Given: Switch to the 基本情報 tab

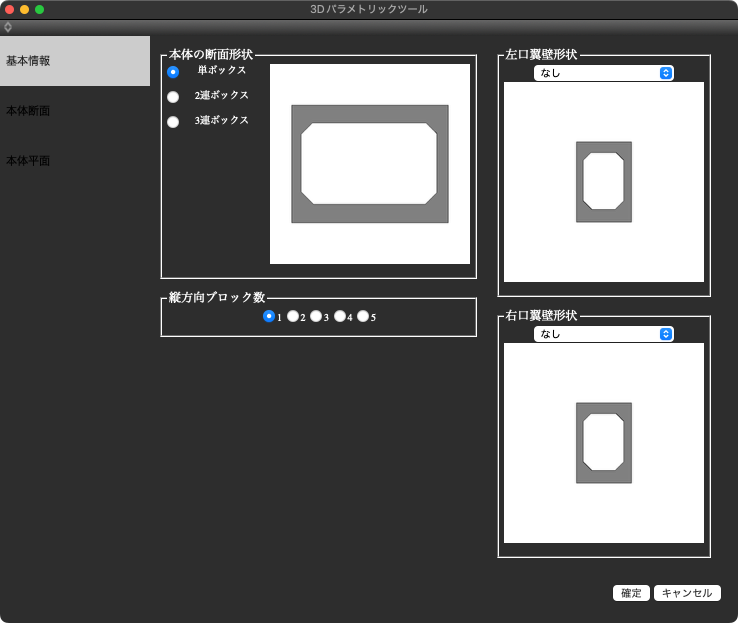Looking at the screenshot, I should click(75, 61).
